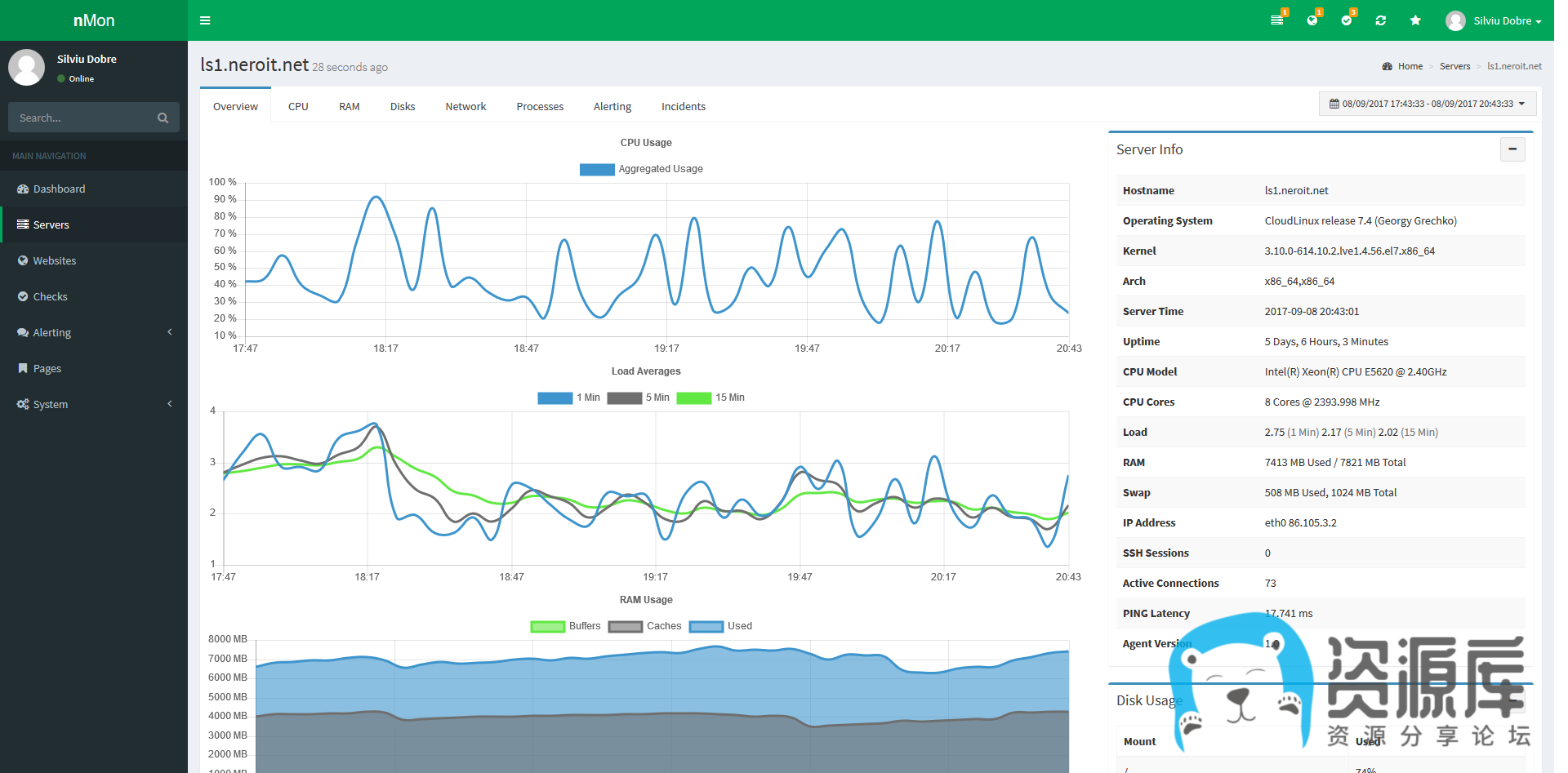Click the Servers breadcrumb link
This screenshot has height=773, width=1568.
[x=1454, y=66]
